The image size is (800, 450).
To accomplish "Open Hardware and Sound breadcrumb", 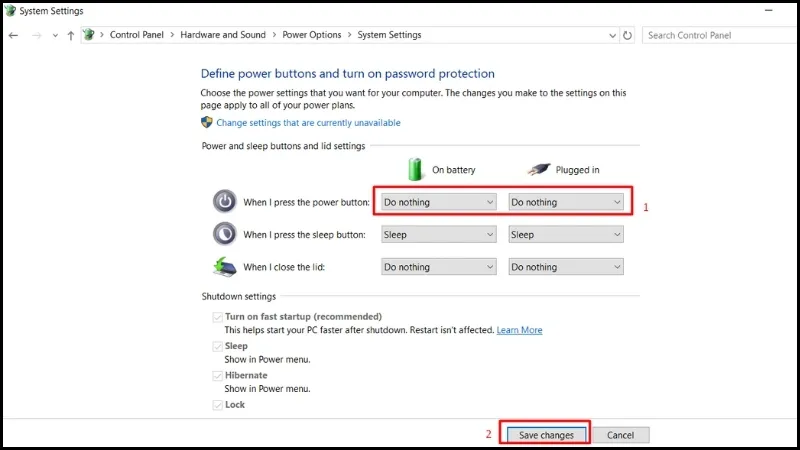I will point(223,35).
